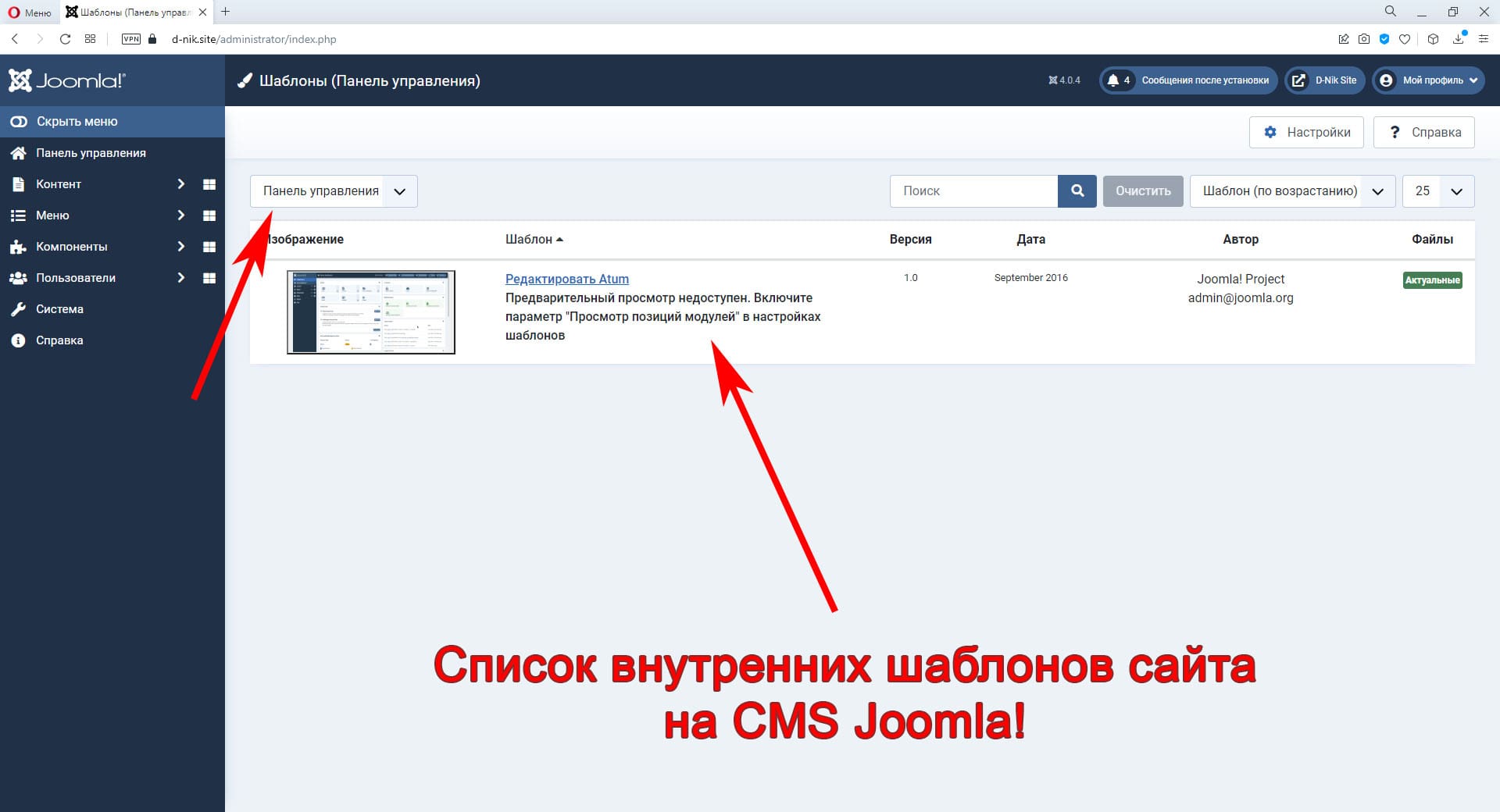
Task: Expand the Пользователи chevron
Action: (x=180, y=278)
